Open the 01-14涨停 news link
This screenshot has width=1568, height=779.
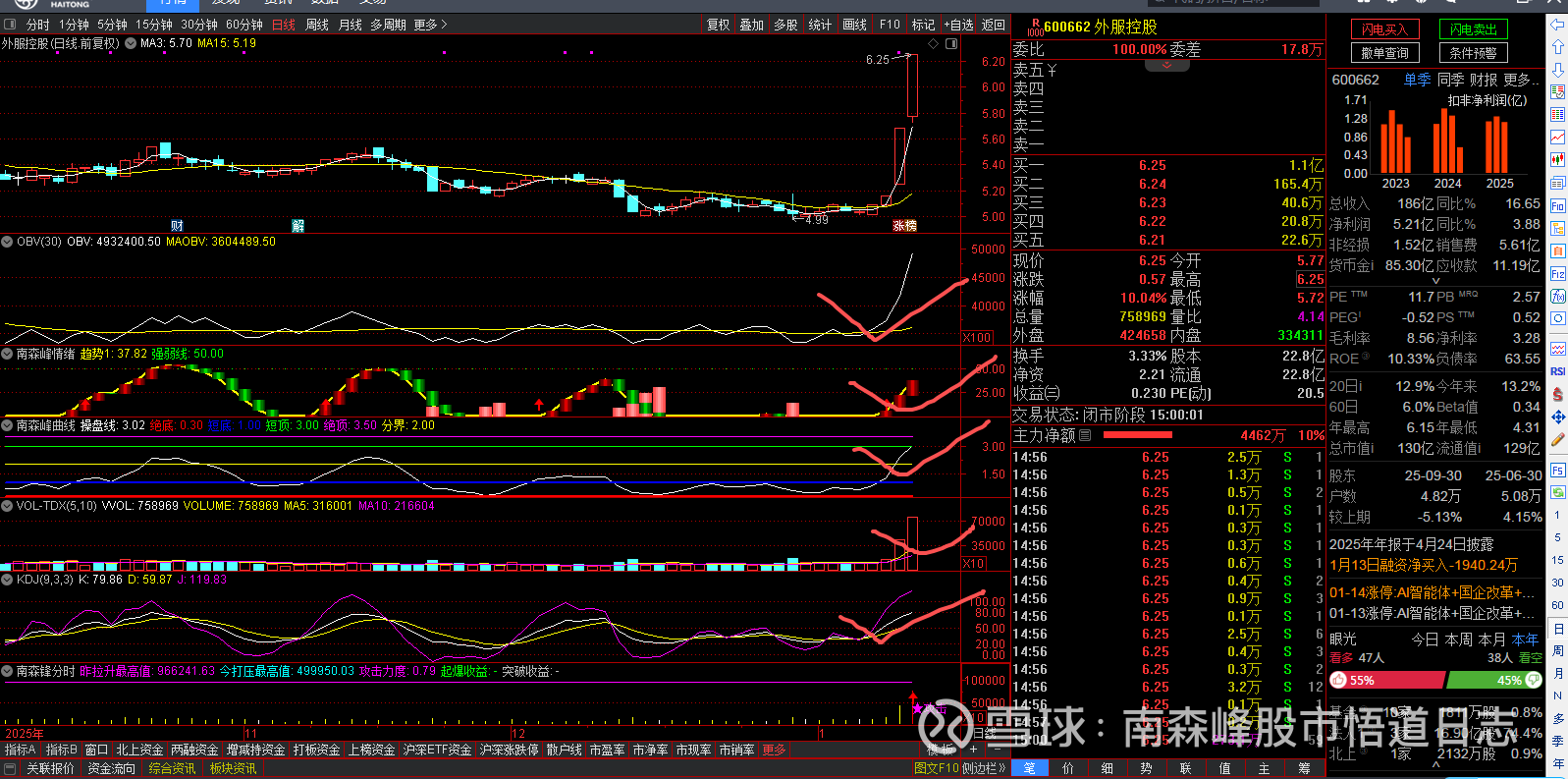point(1433,592)
